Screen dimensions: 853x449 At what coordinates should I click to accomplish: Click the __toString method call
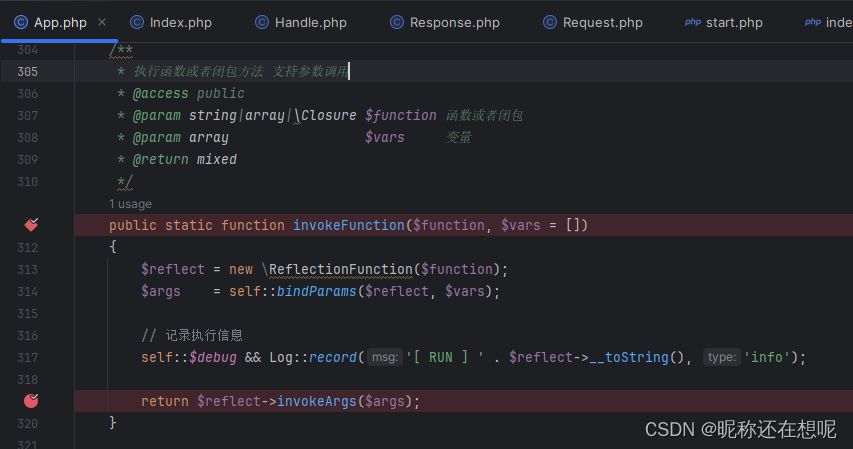pos(629,358)
